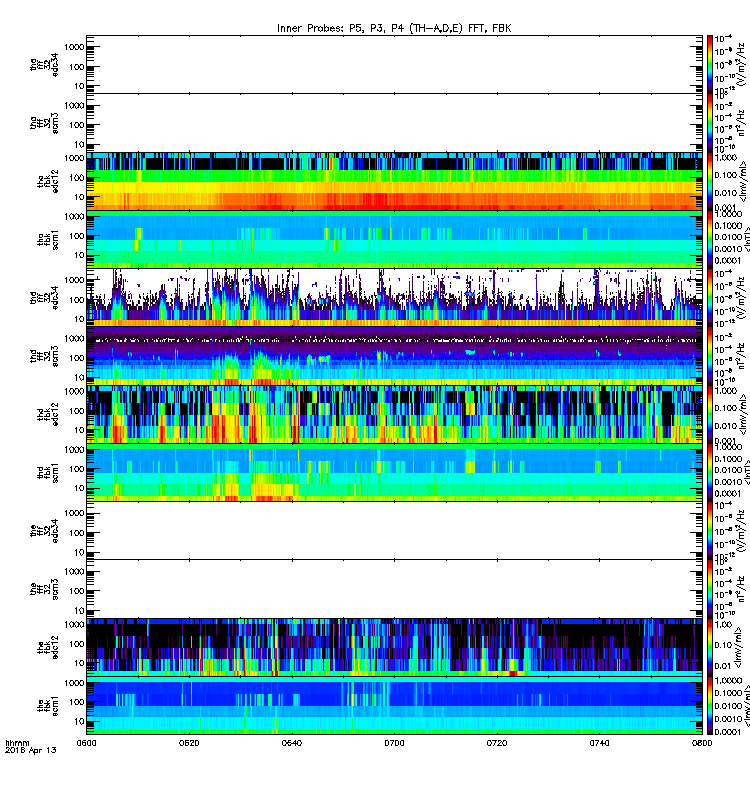The width and height of the screenshot is (750, 800).
Task: Select the 0720 time axis label
Action: (496, 742)
